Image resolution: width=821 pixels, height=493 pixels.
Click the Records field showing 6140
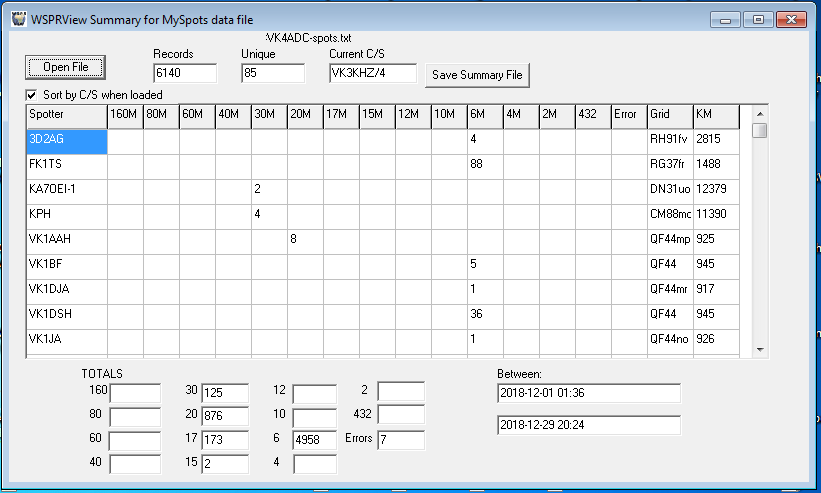(185, 73)
